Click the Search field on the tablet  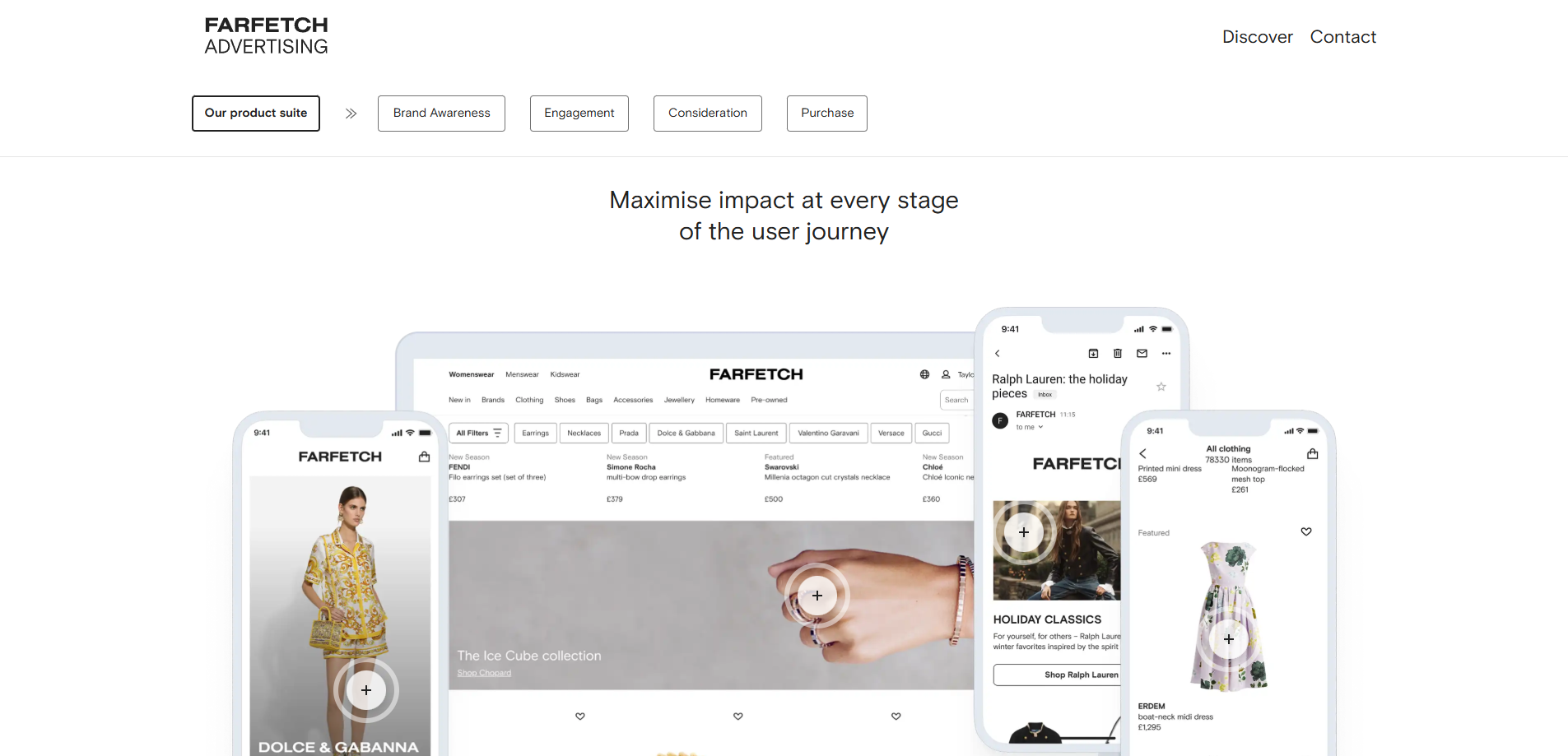[x=956, y=400]
